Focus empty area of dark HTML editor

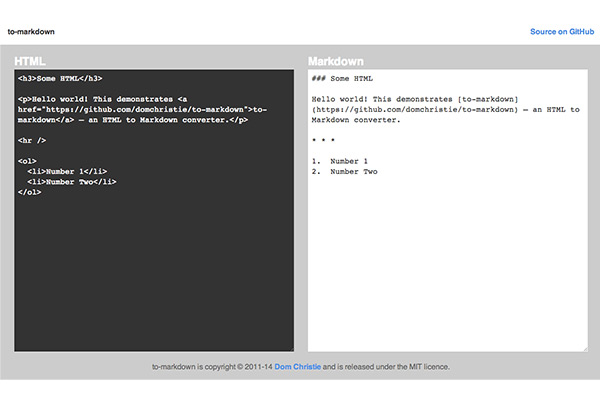150,280
